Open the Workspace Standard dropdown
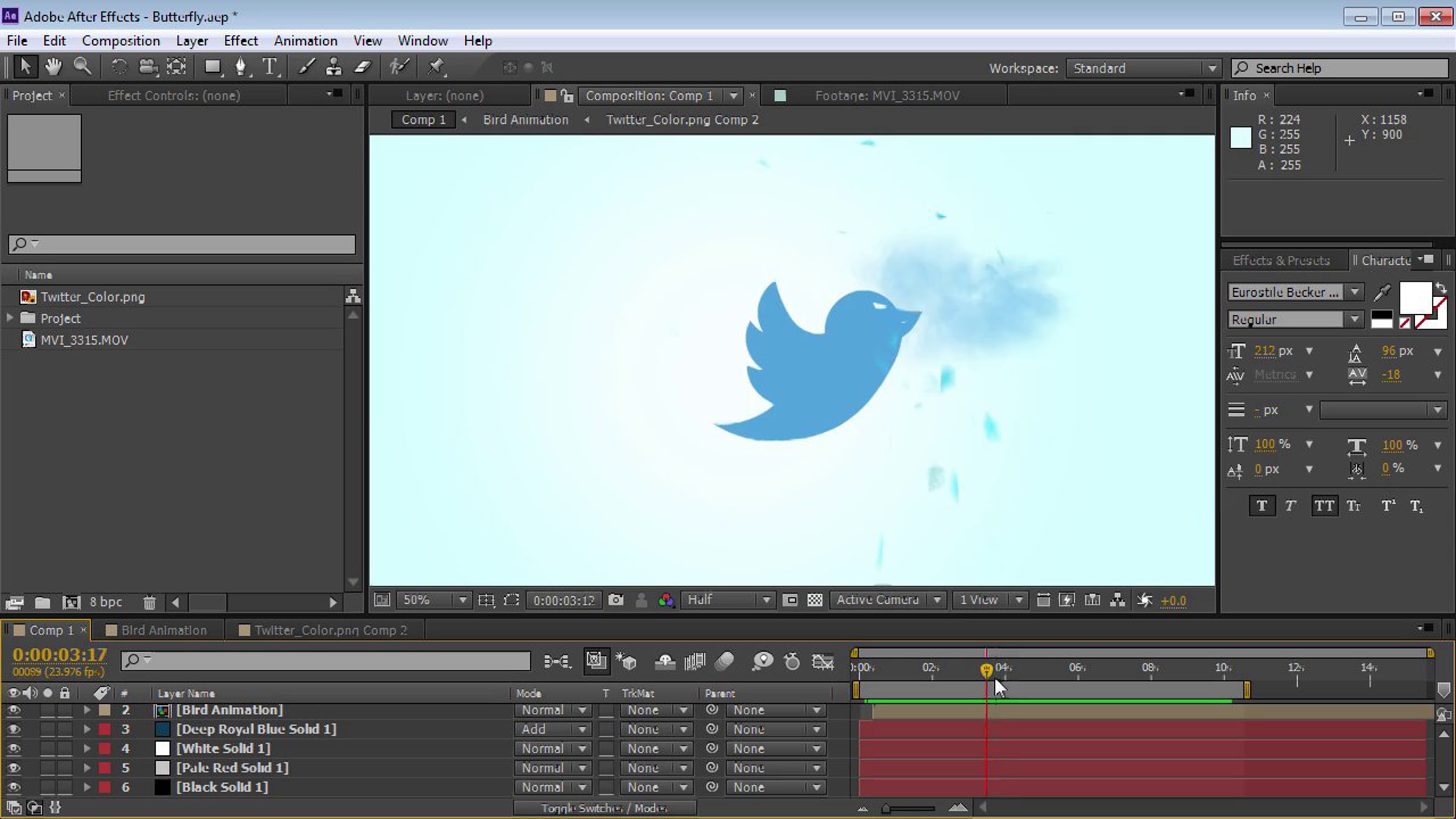The width and height of the screenshot is (1456, 819). tap(1143, 68)
